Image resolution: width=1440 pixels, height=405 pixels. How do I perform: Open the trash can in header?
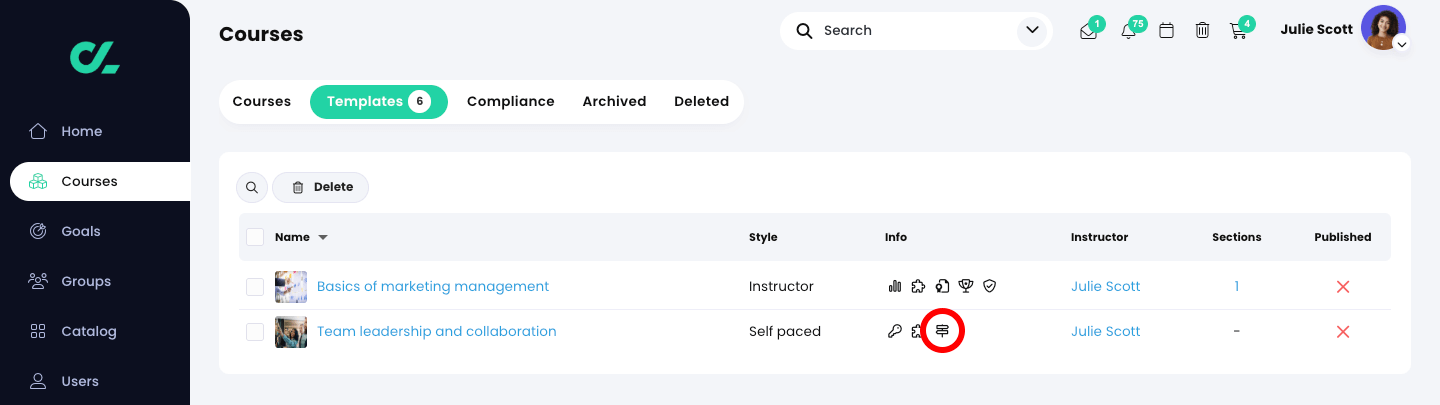1202,31
